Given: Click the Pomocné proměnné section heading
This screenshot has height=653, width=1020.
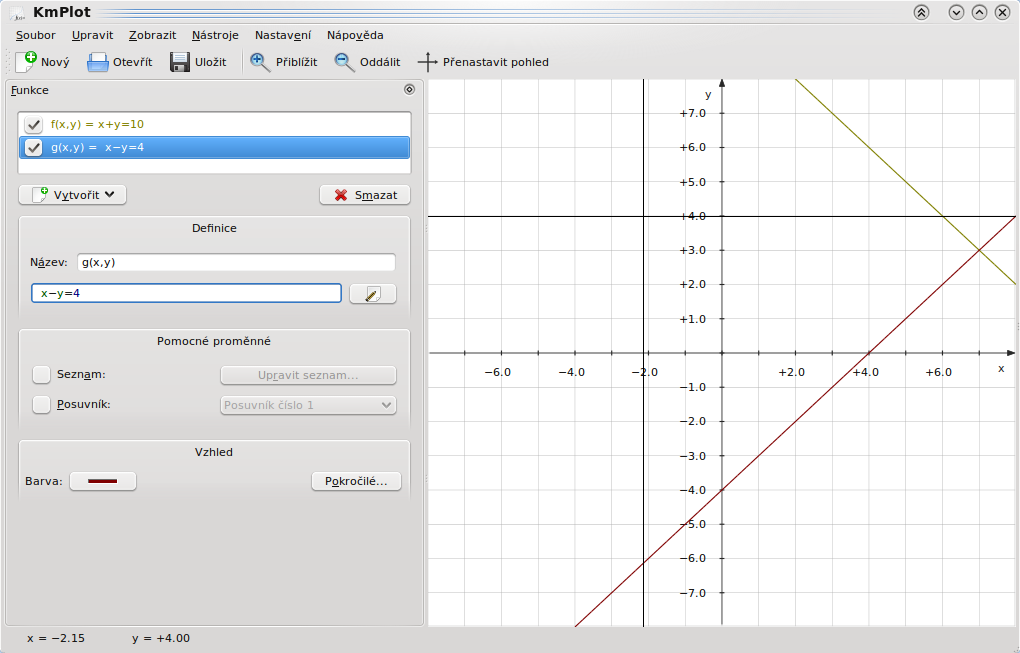Looking at the screenshot, I should click(x=214, y=341).
